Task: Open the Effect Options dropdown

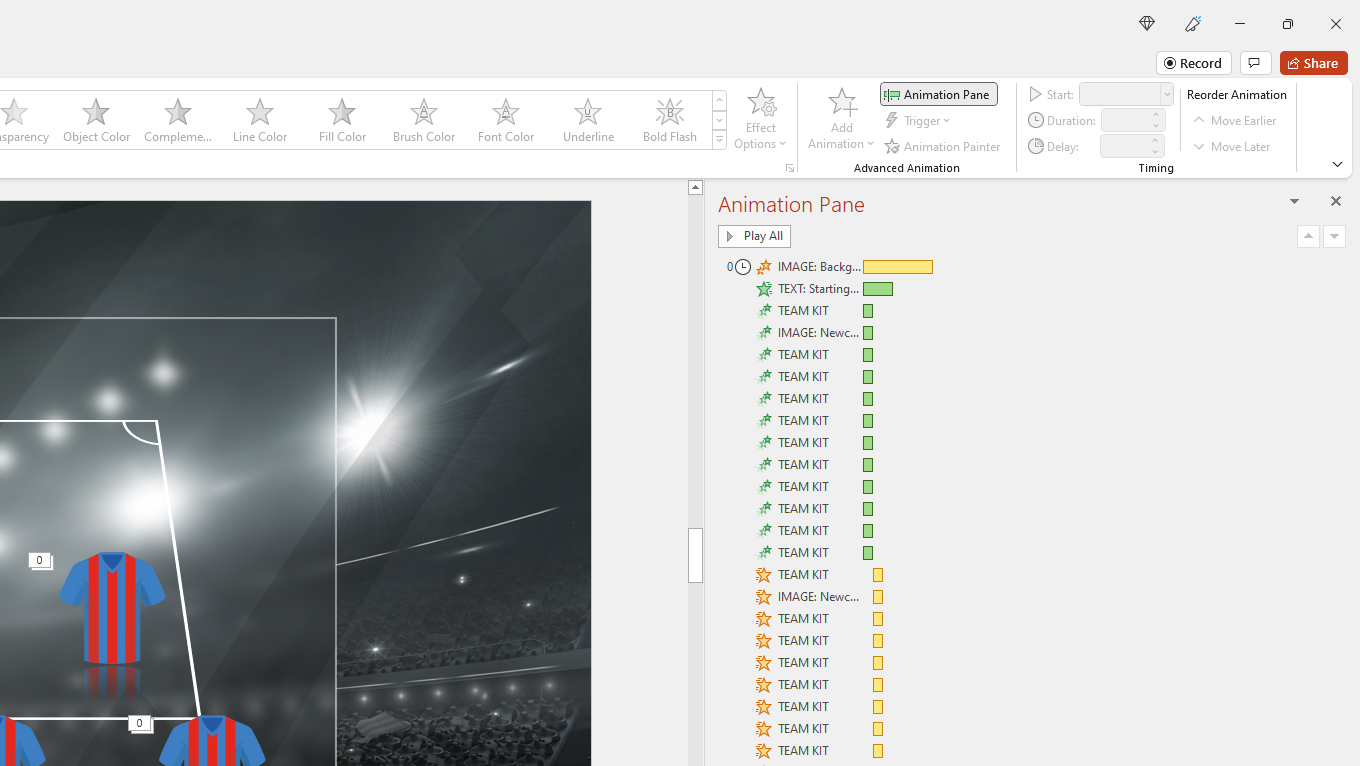Action: (761, 120)
